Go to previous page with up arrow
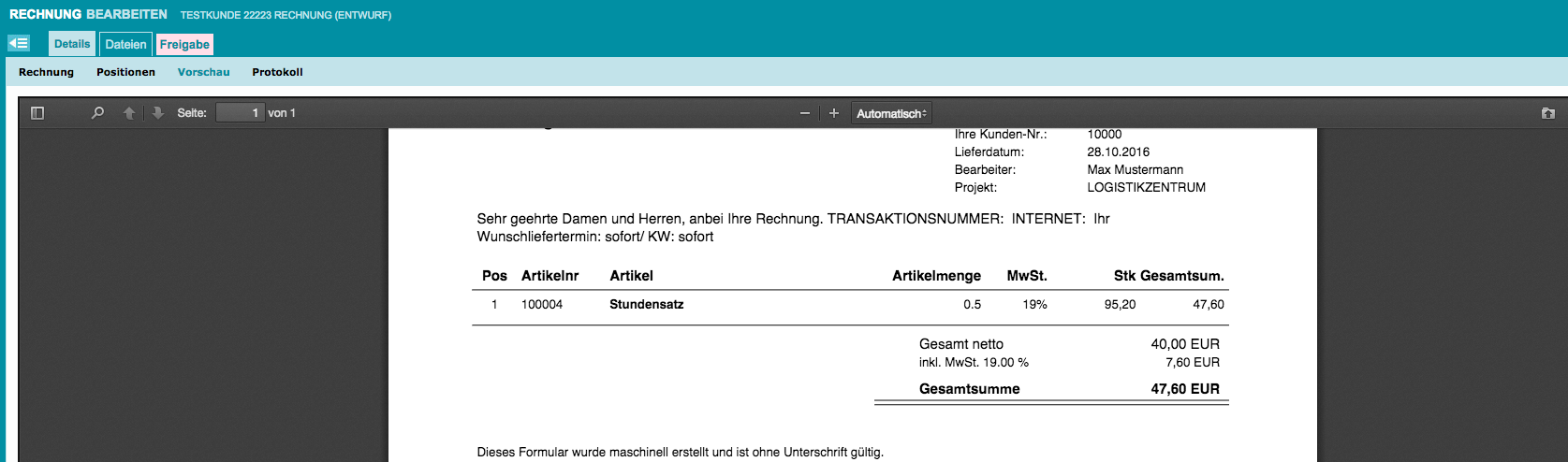The width and height of the screenshot is (1568, 462). tap(129, 113)
